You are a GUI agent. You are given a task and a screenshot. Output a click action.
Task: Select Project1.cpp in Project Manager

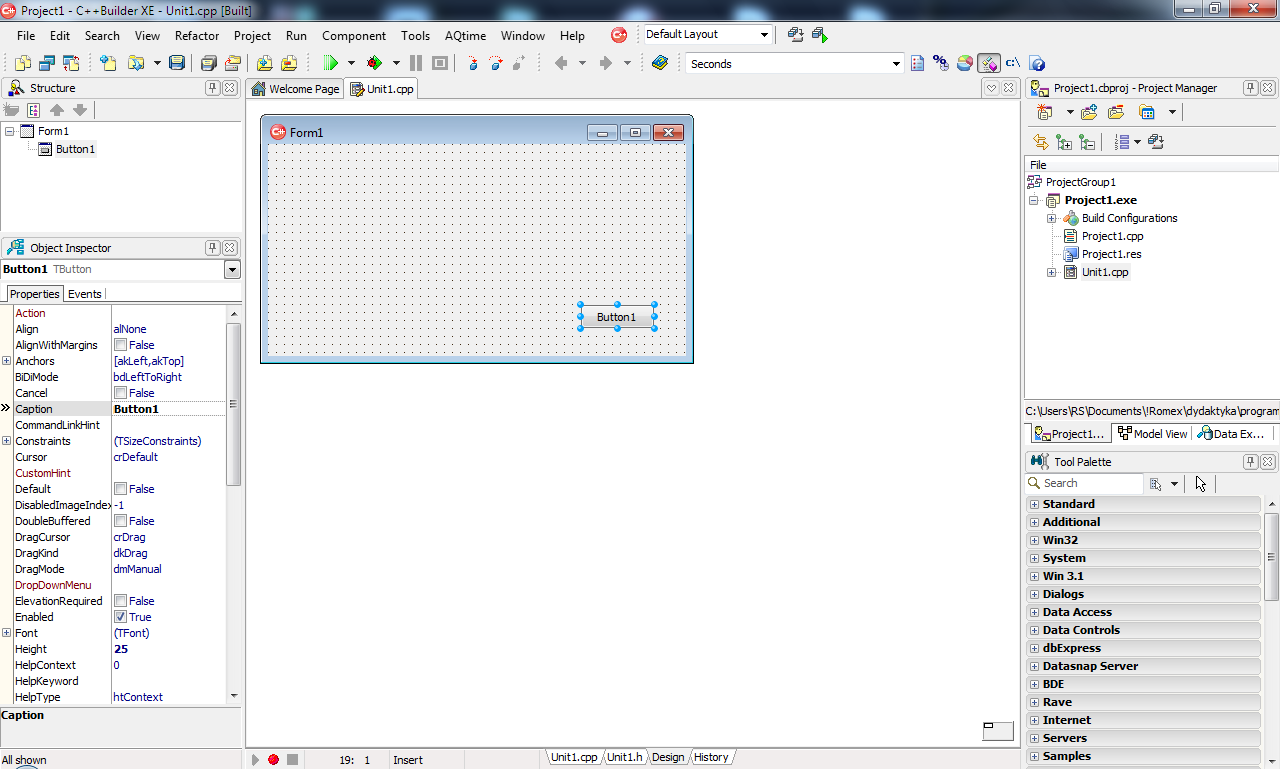(x=1112, y=236)
